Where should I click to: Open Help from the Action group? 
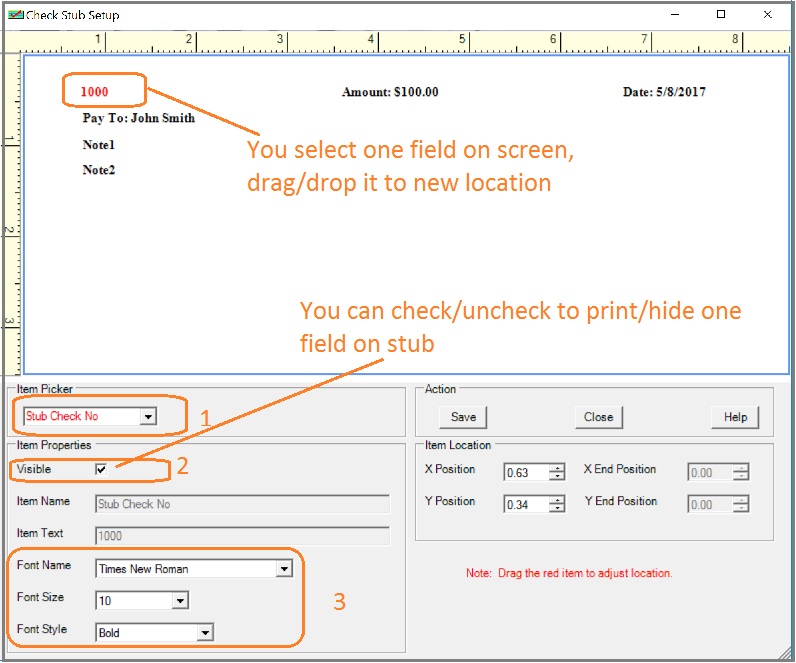(x=735, y=417)
